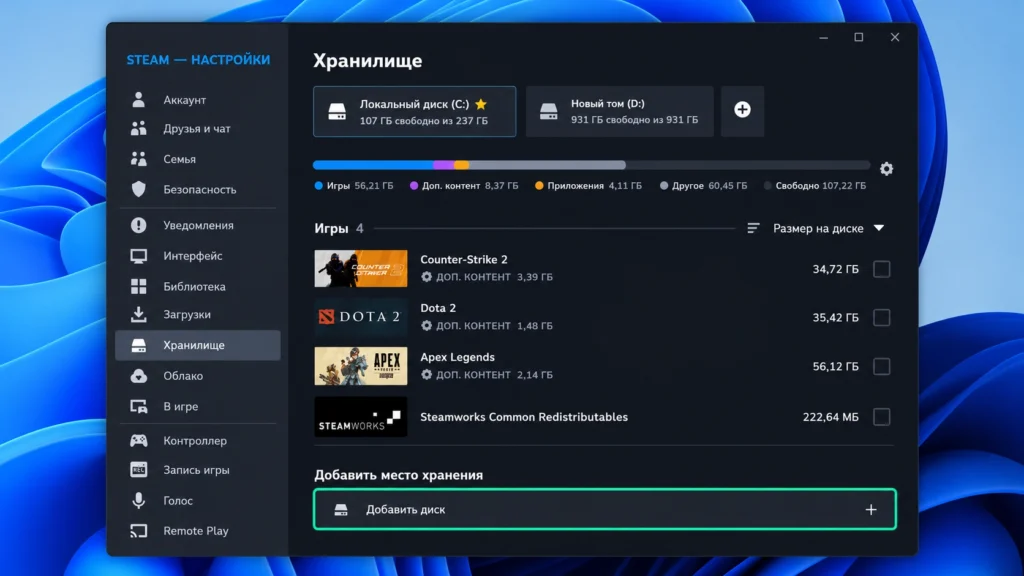Image resolution: width=1024 pixels, height=576 pixels.
Task: Click the gear icon under Counter-Strike 2
Action: (426, 277)
